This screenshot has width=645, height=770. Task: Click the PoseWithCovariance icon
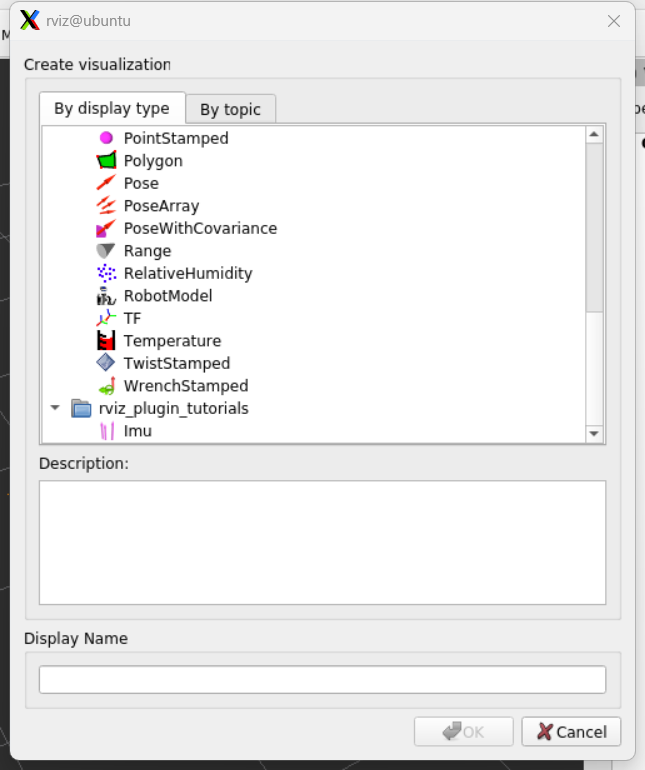tap(106, 228)
